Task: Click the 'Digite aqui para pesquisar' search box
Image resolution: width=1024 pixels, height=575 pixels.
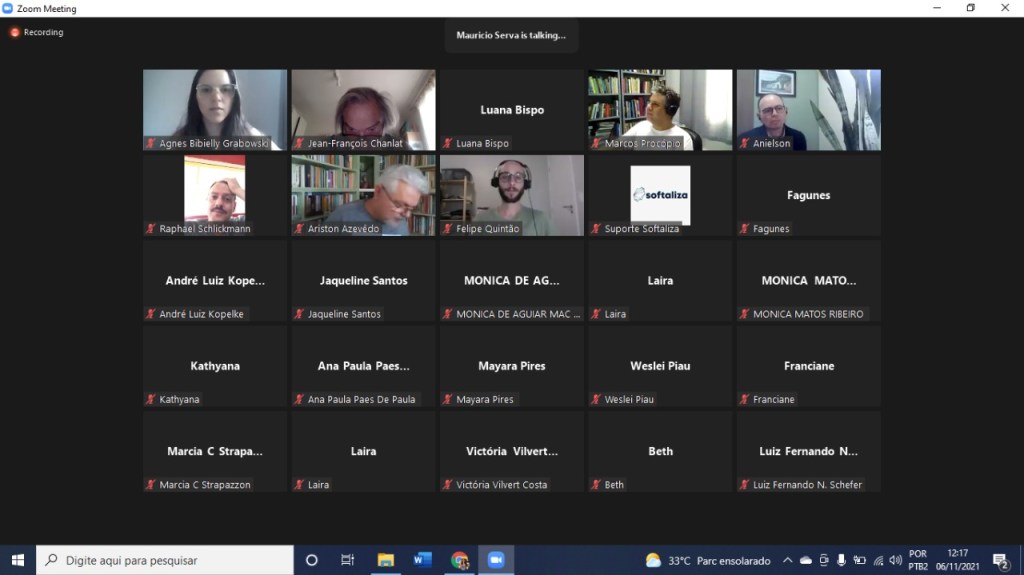Action: (x=165, y=560)
